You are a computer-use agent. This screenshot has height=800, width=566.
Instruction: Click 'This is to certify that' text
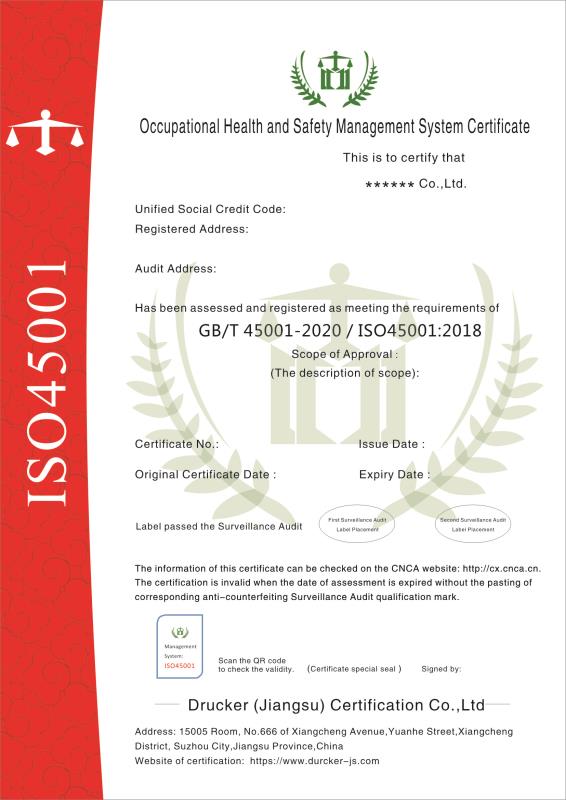click(x=404, y=158)
